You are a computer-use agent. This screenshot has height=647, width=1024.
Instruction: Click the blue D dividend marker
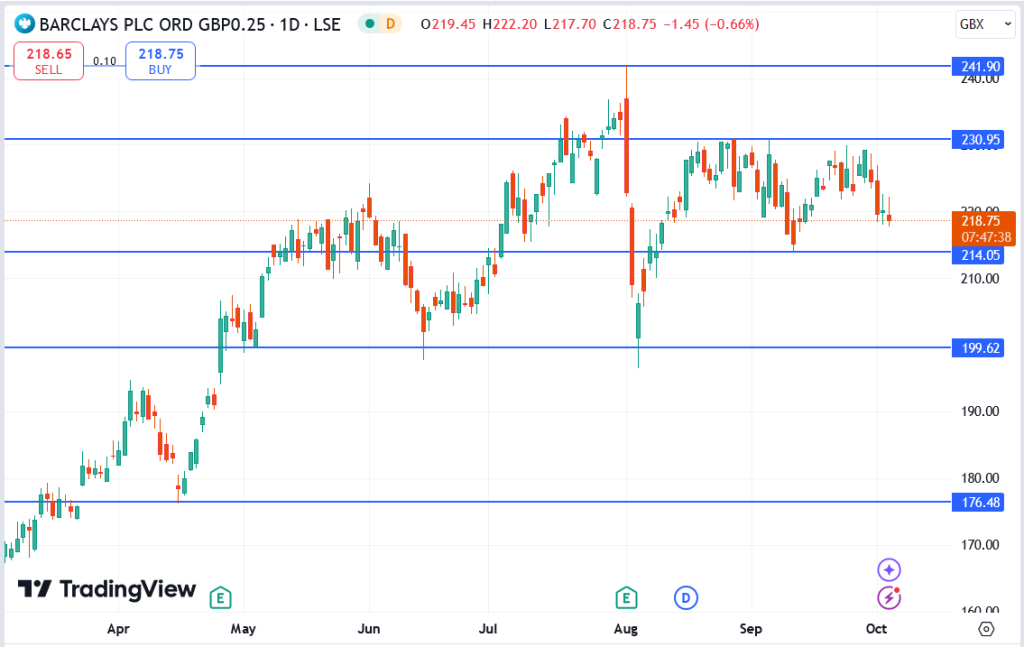click(x=686, y=597)
